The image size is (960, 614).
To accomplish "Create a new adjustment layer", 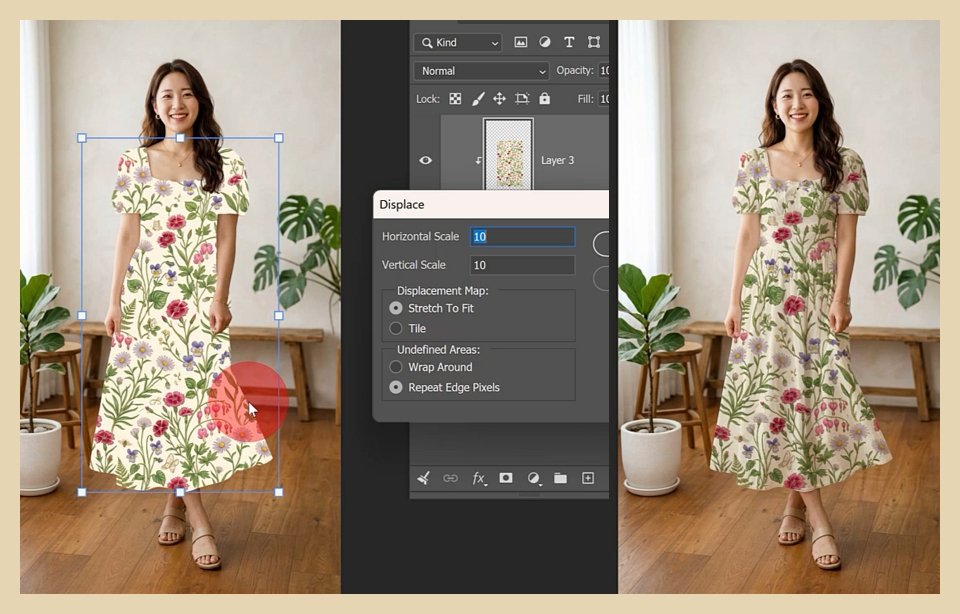I will 533,478.
